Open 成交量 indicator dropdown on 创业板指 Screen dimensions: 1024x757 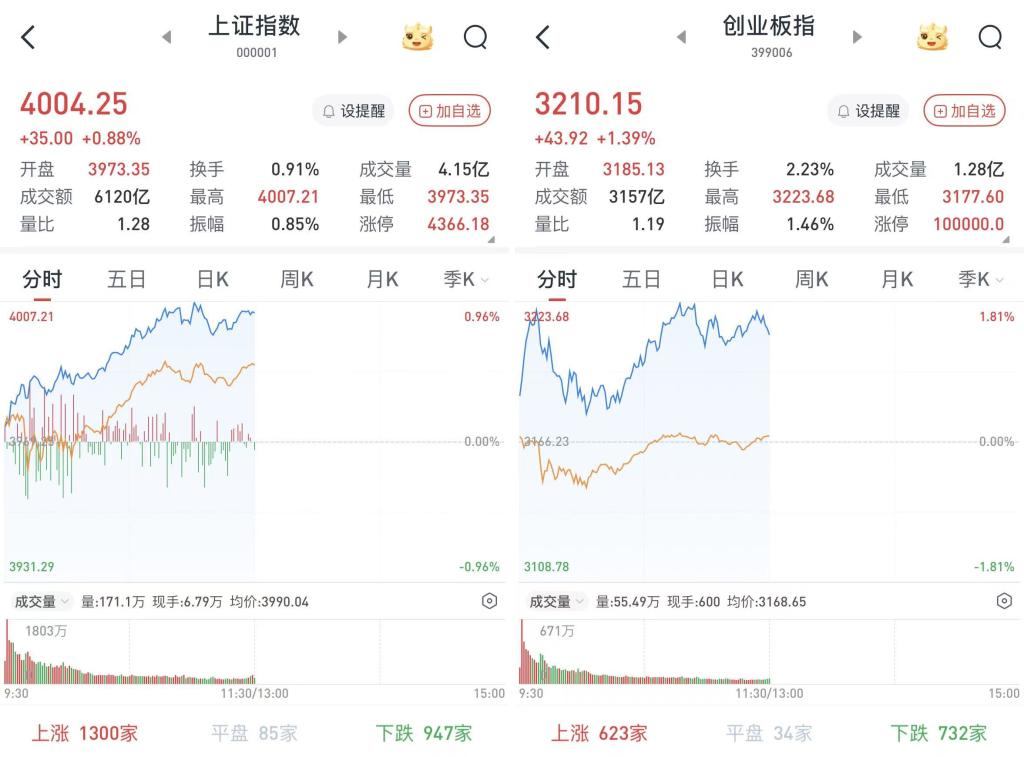pos(556,601)
